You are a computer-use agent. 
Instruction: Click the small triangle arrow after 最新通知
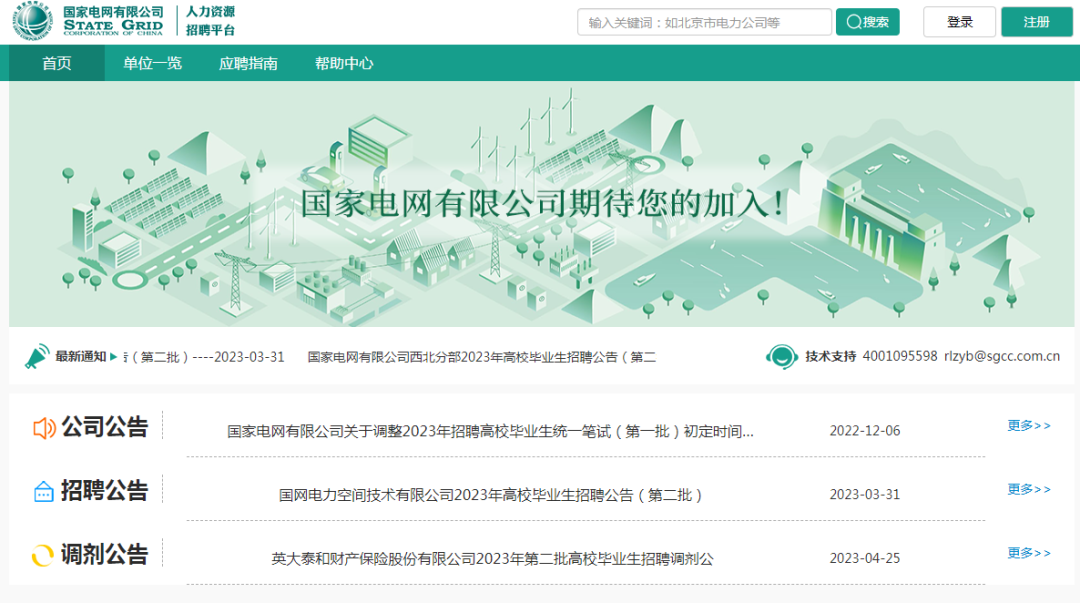point(114,357)
